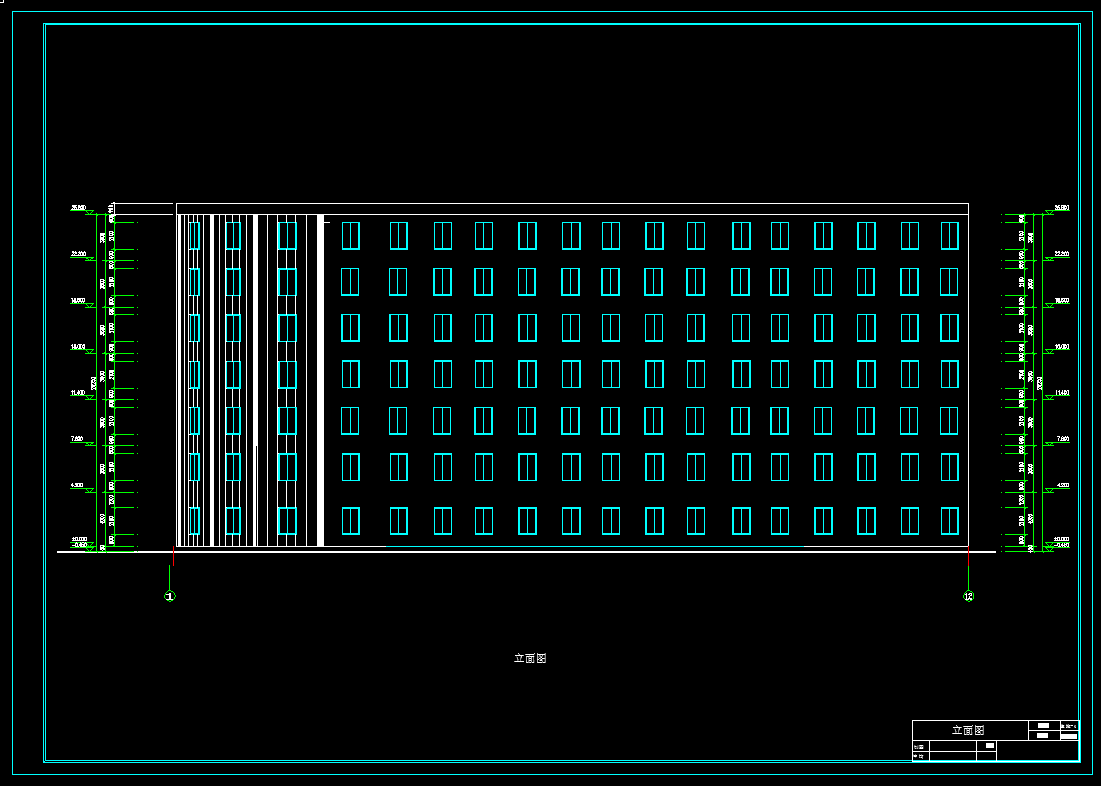Select the 7.600 elevation label on the right

point(1062,439)
